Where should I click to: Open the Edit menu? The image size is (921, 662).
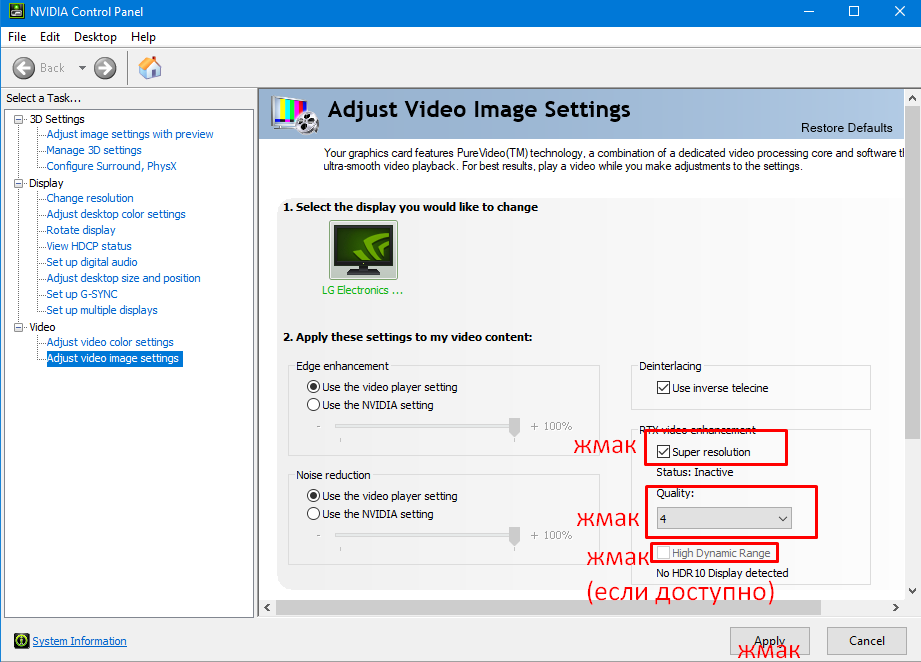(50, 37)
